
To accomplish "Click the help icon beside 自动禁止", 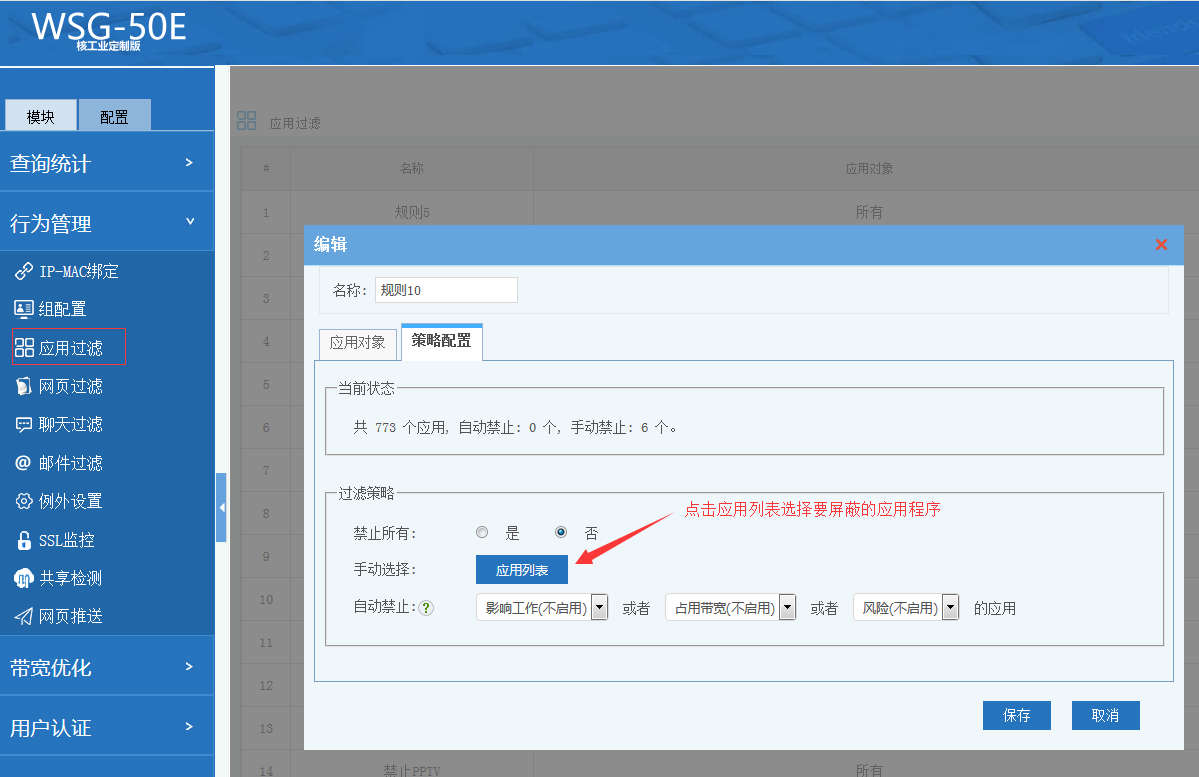I will tap(426, 608).
